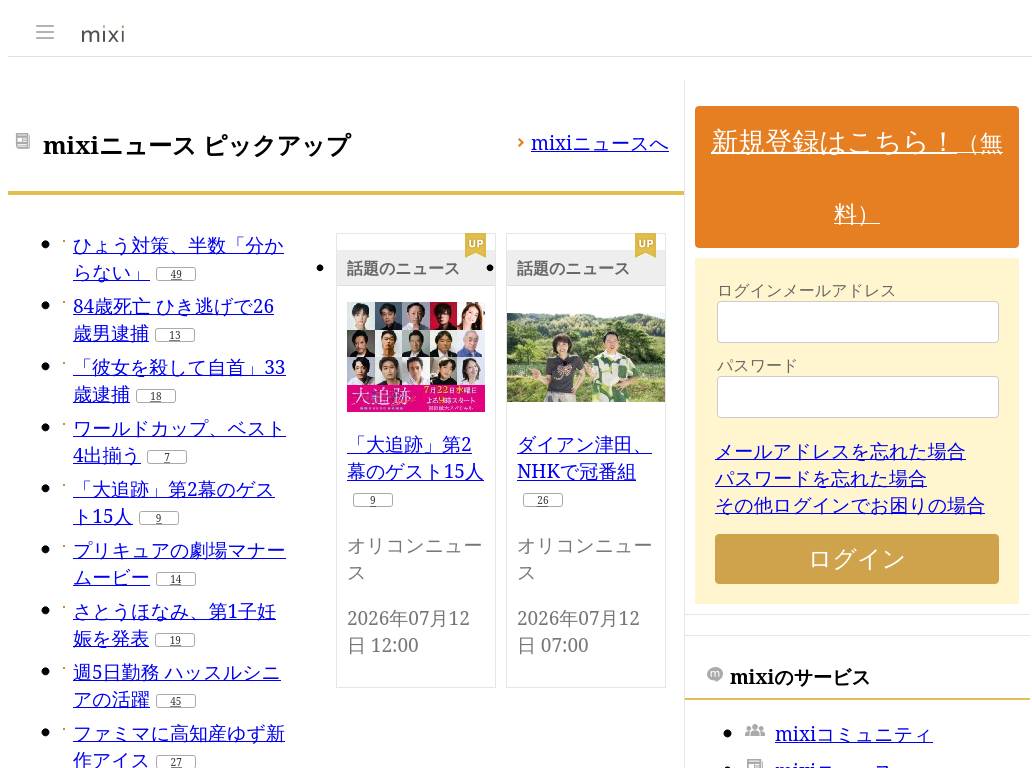Click the 話題のニュース label on 大追跡 card
This screenshot has width=1032, height=768.
tap(403, 269)
